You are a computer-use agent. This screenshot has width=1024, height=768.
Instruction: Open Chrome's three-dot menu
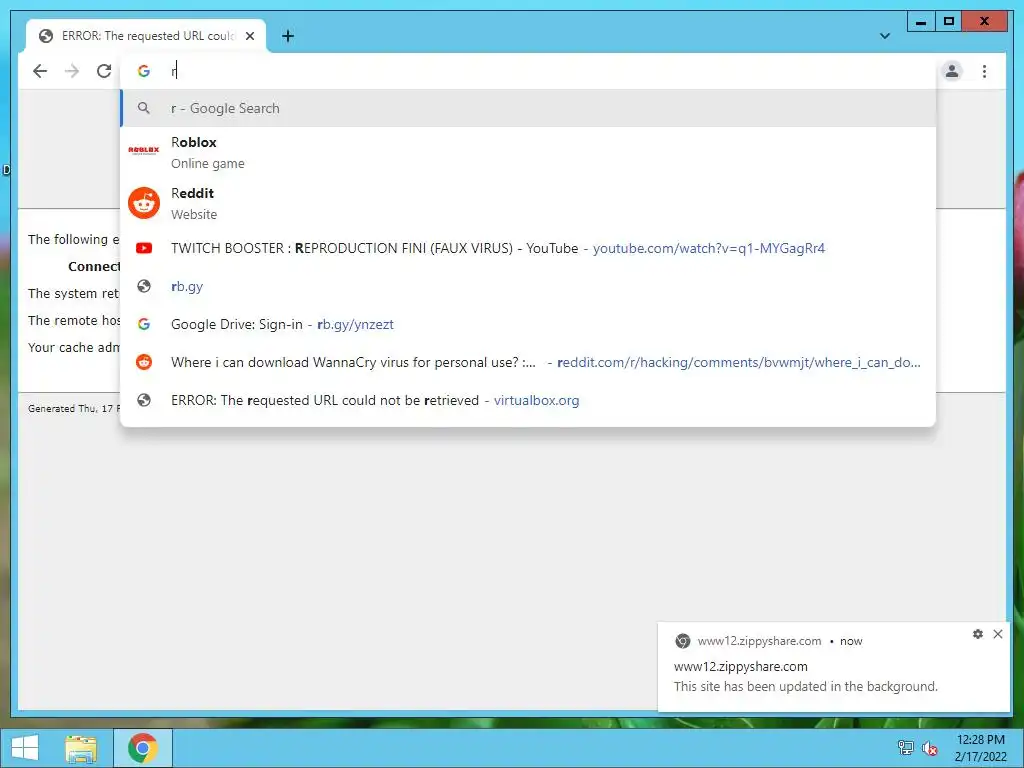984,71
